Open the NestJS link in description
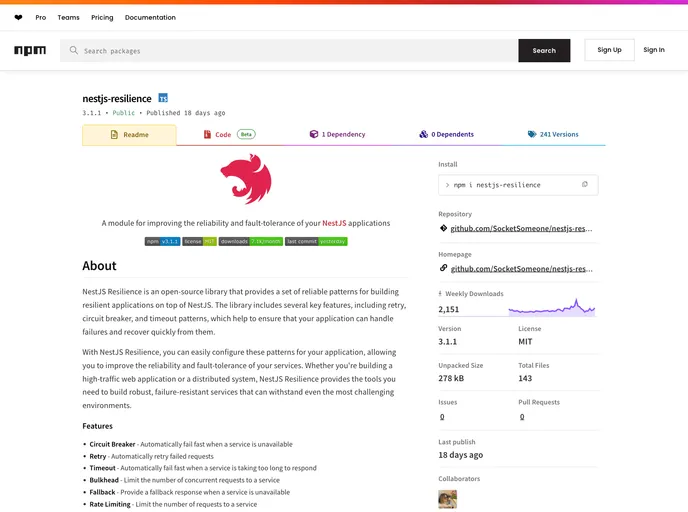The image size is (688, 512). click(334, 223)
